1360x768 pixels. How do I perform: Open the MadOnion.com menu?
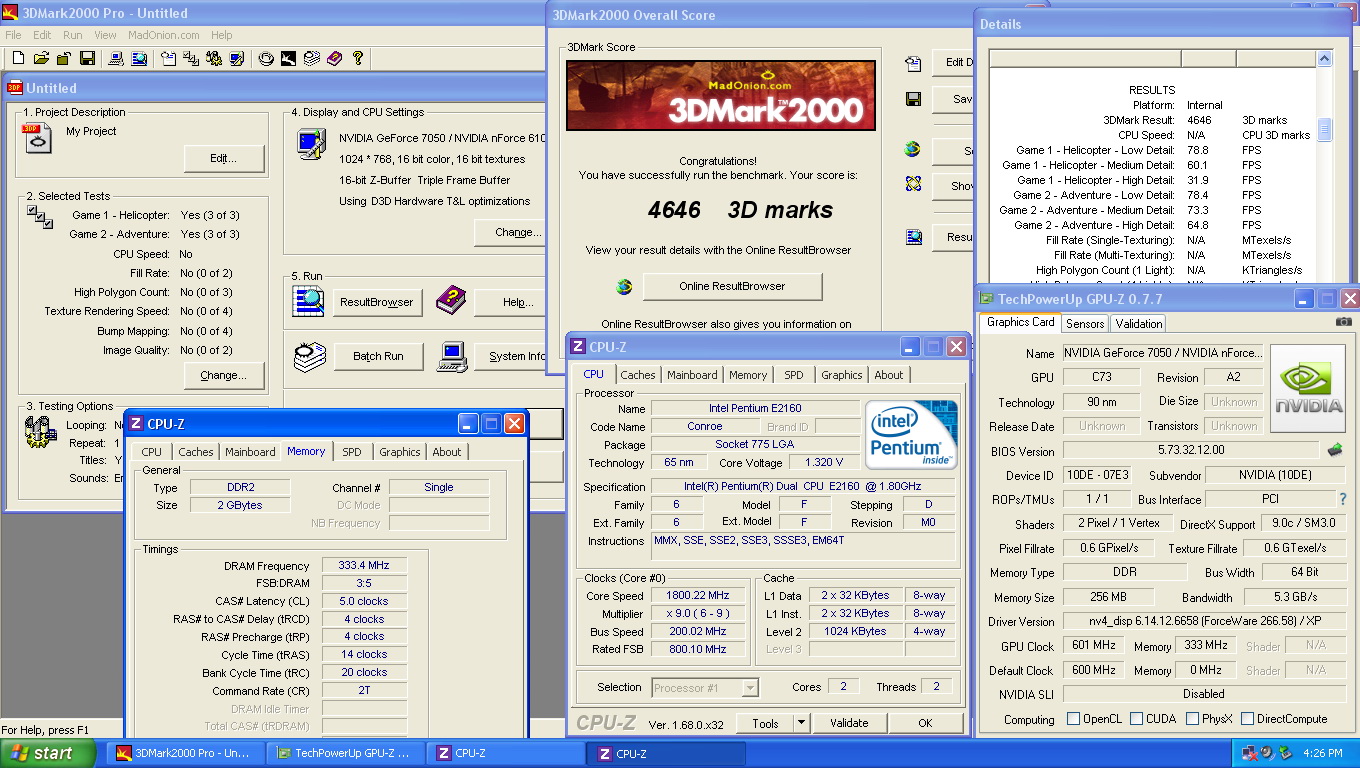click(x=164, y=35)
